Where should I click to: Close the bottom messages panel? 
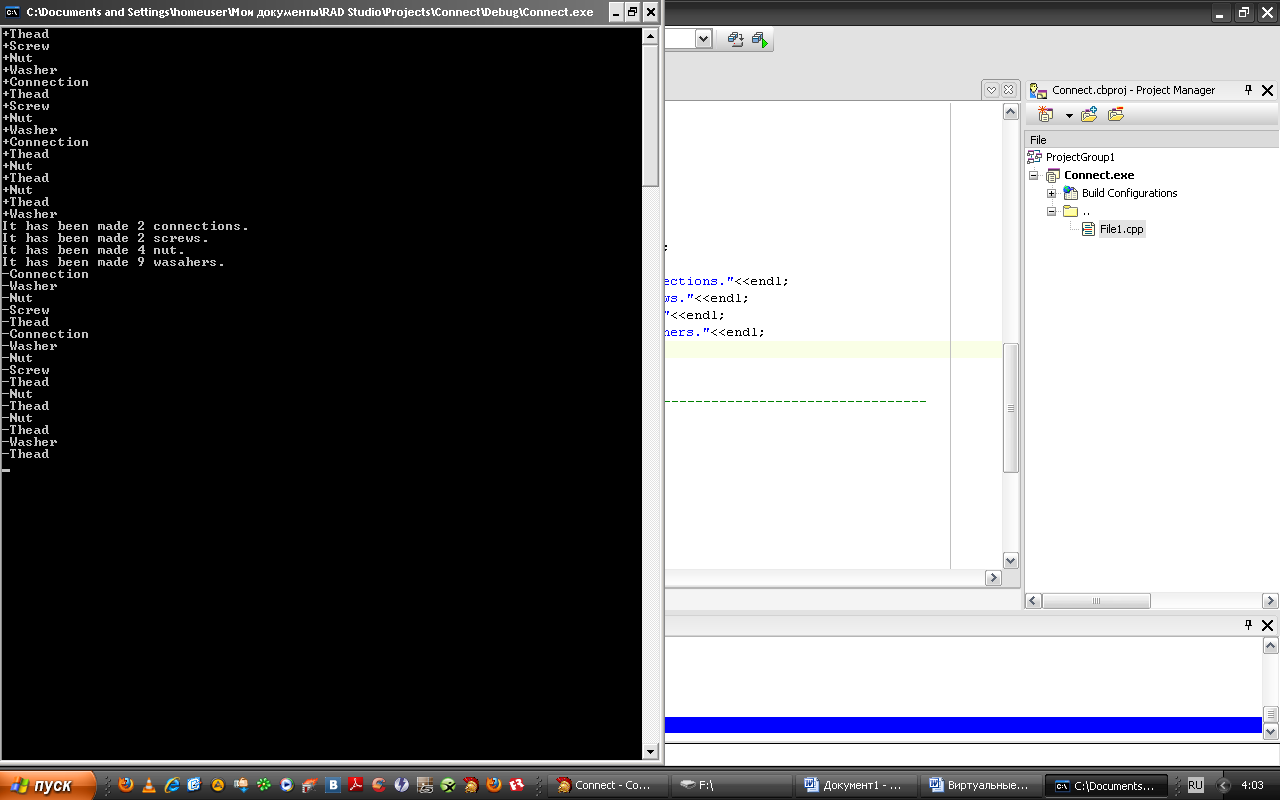pyautogui.click(x=1268, y=625)
